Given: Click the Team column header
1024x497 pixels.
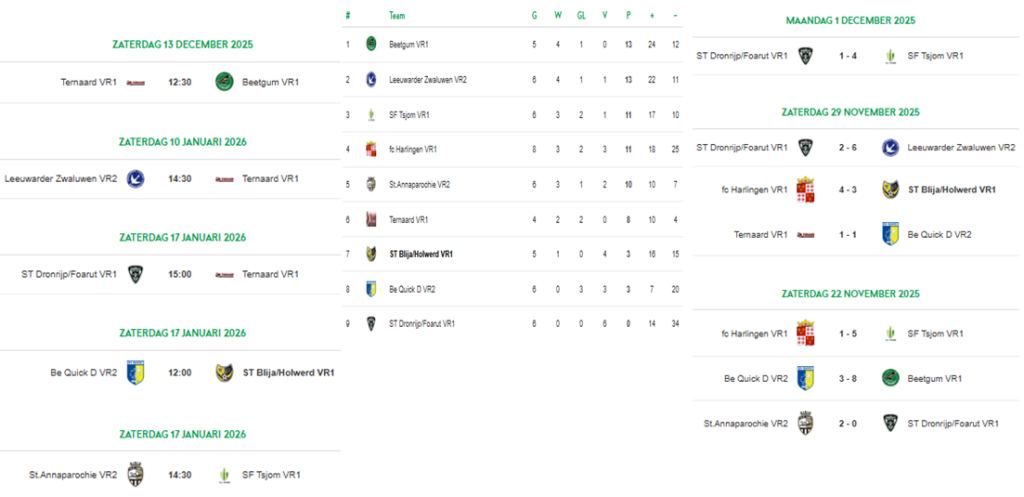Looking at the screenshot, I should coord(397,16).
